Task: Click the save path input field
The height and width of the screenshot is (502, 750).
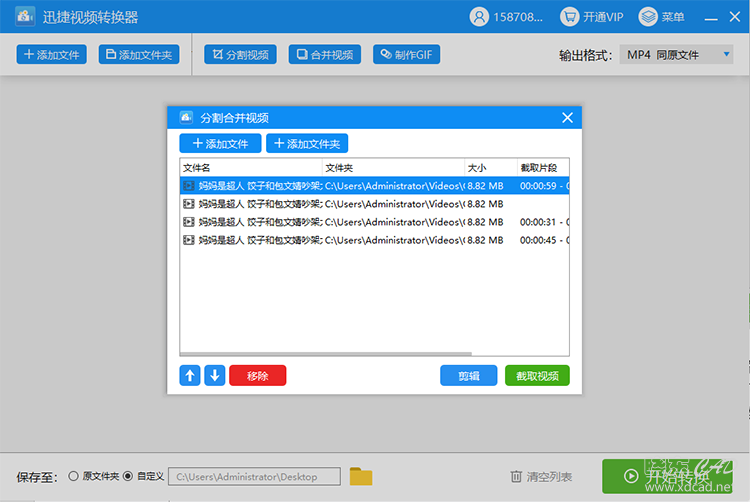Action: coord(254,477)
